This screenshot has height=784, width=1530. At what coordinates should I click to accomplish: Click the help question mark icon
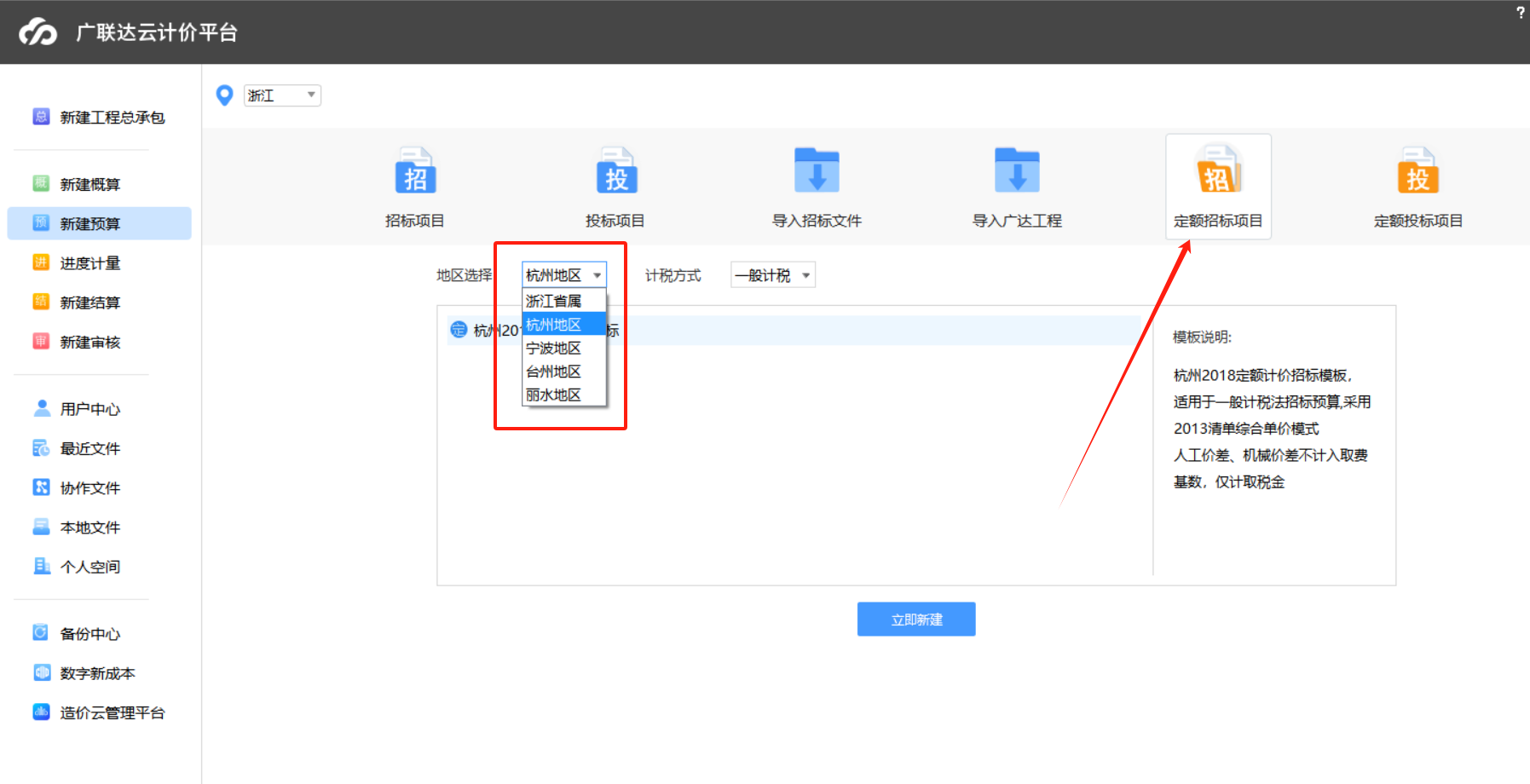1521,12
